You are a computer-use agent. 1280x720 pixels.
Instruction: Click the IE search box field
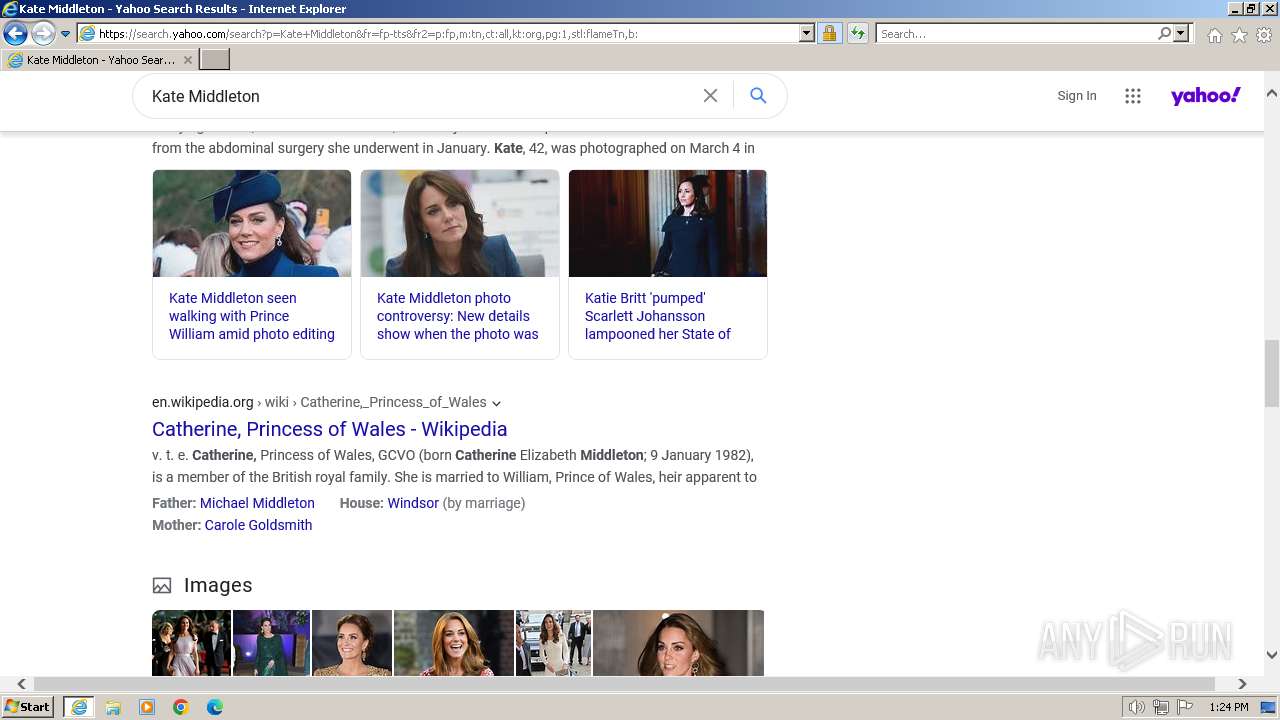click(1015, 33)
